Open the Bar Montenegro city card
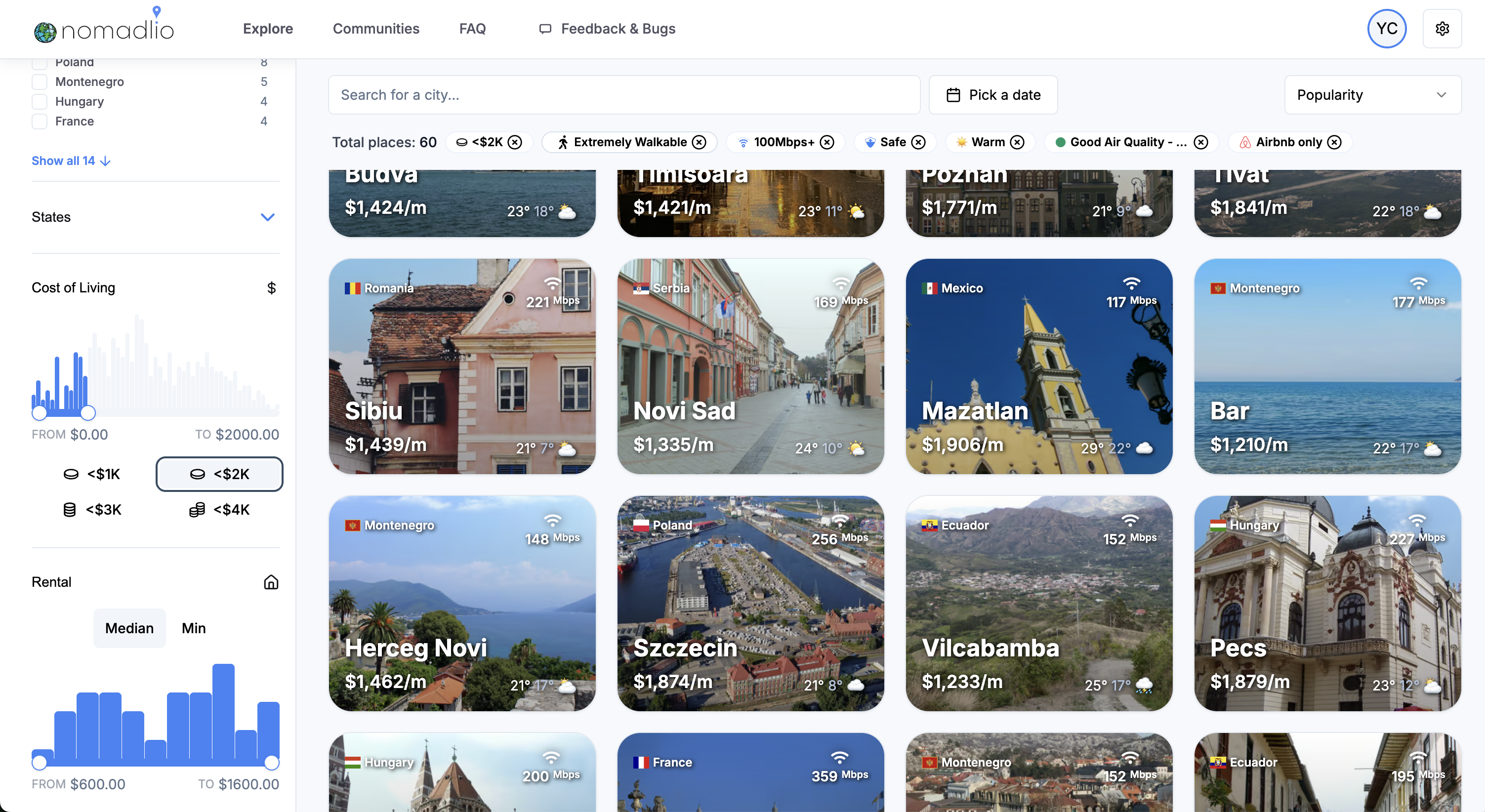 [x=1327, y=366]
